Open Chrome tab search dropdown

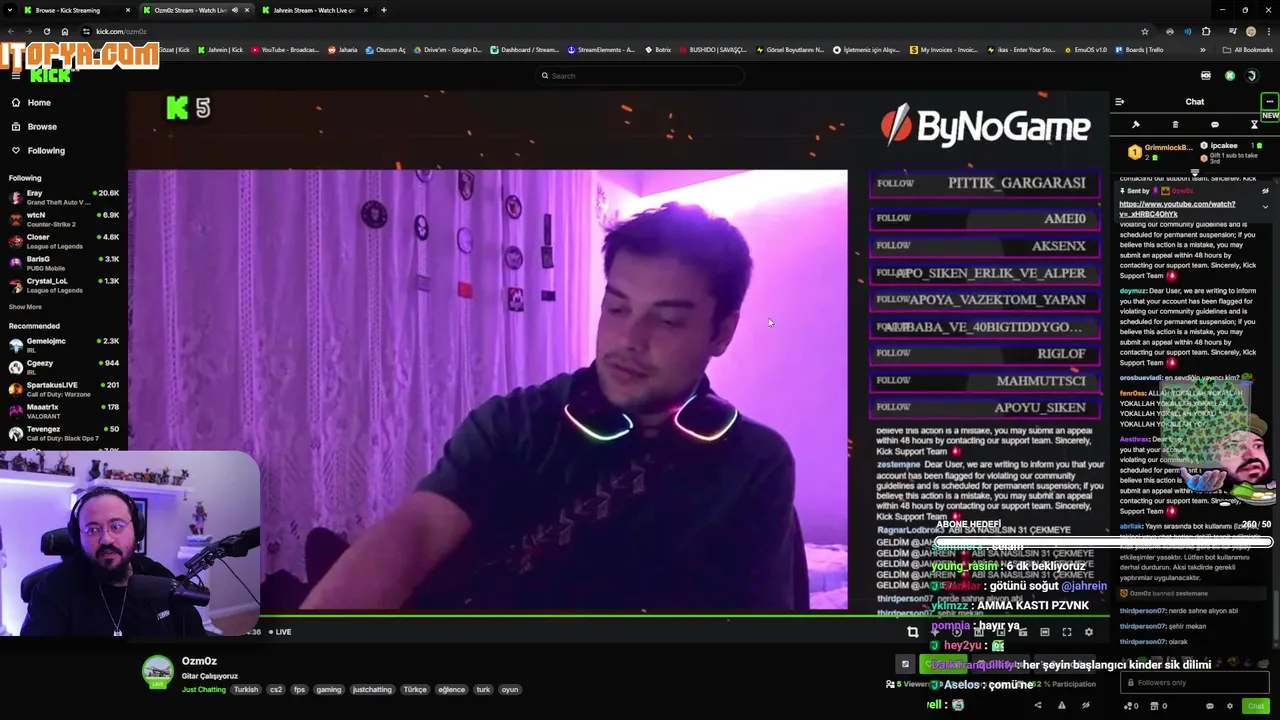click(x=10, y=10)
